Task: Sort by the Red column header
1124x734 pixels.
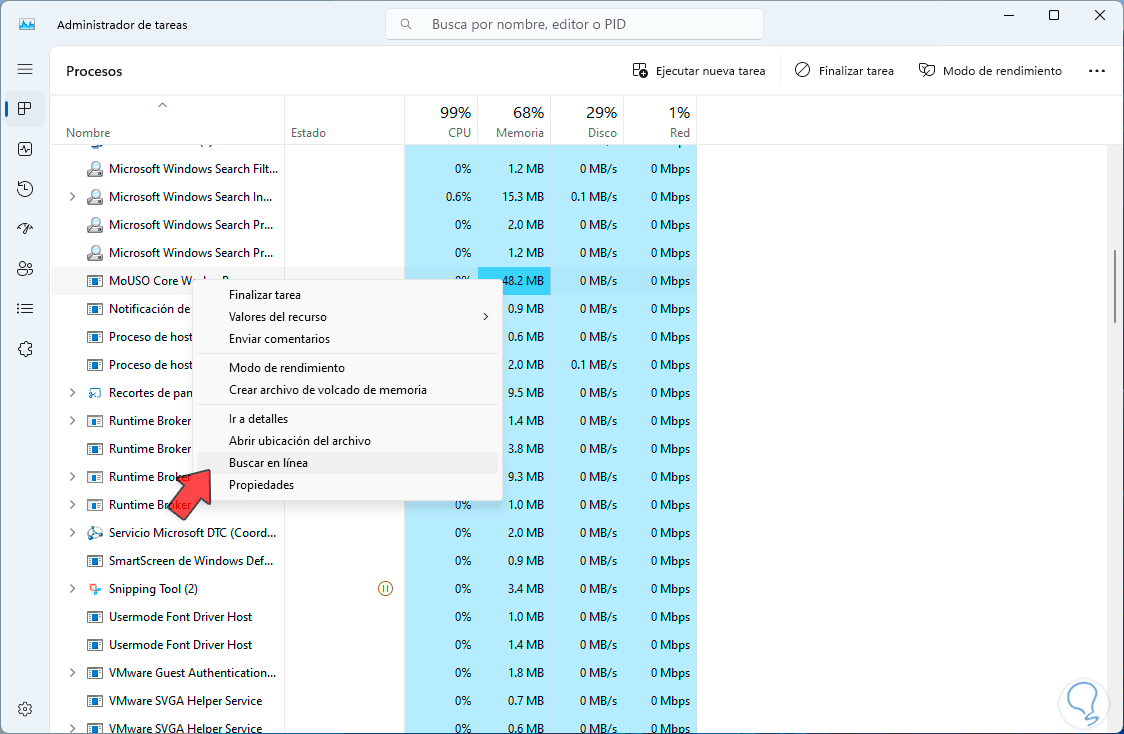Action: coord(660,120)
